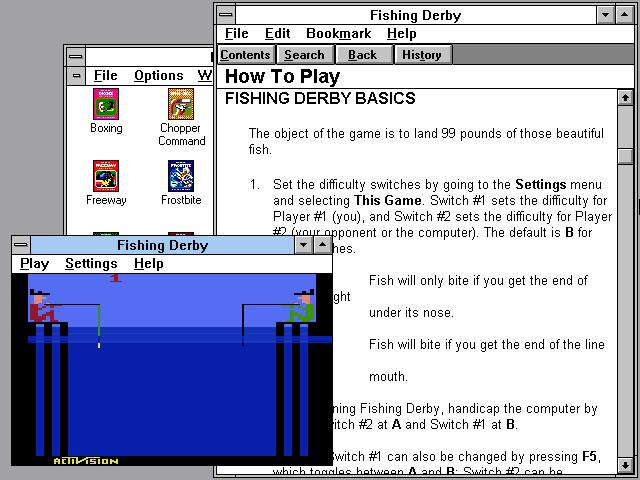Maximize the Fishing Derby game window
This screenshot has height=480, width=640.
[x=322, y=245]
